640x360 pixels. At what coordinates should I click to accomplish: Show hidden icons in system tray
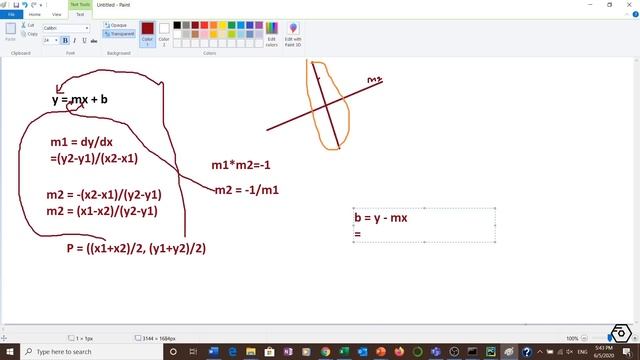click(540, 351)
